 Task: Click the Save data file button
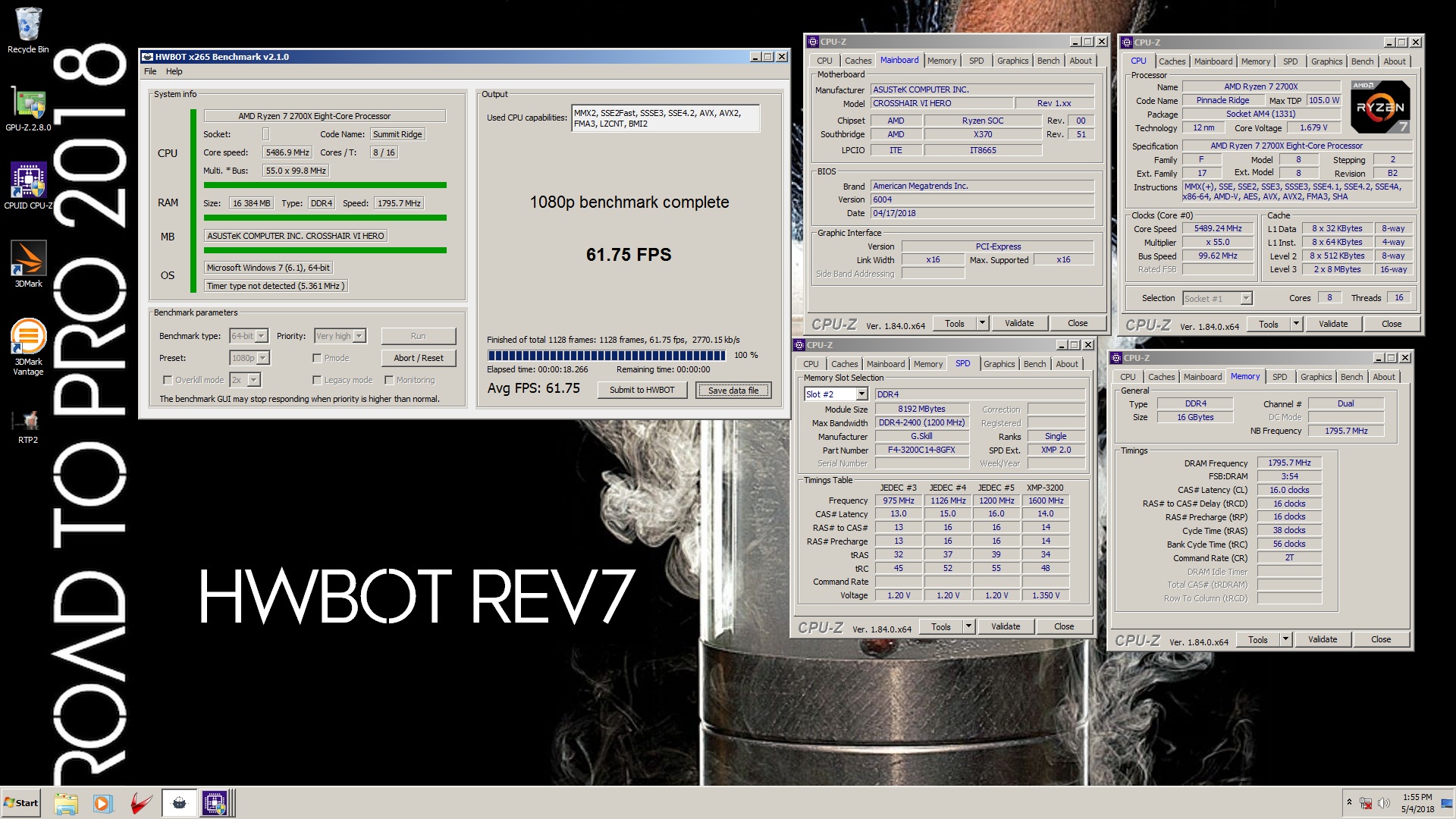pyautogui.click(x=733, y=390)
